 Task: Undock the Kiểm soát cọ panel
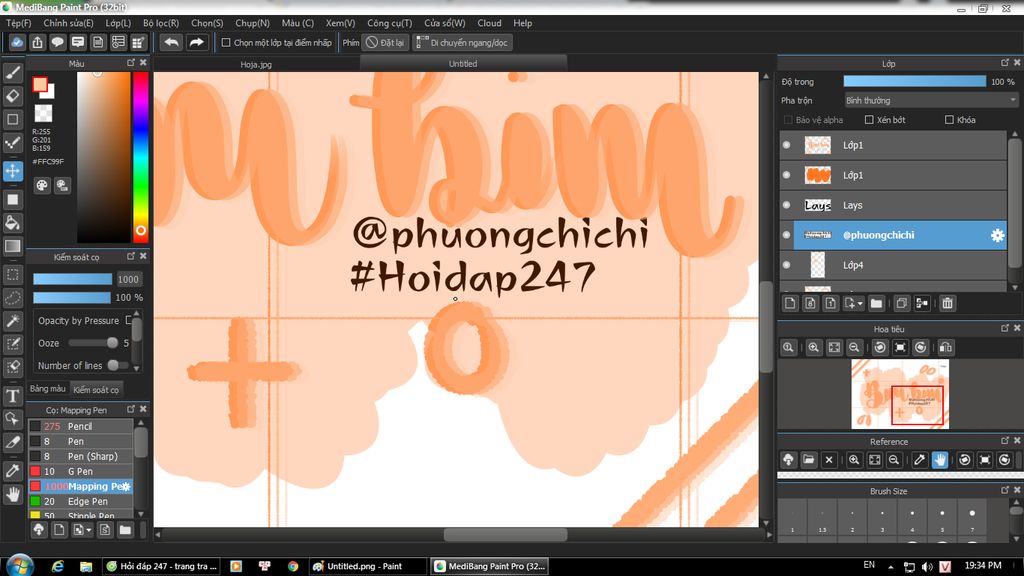point(131,256)
